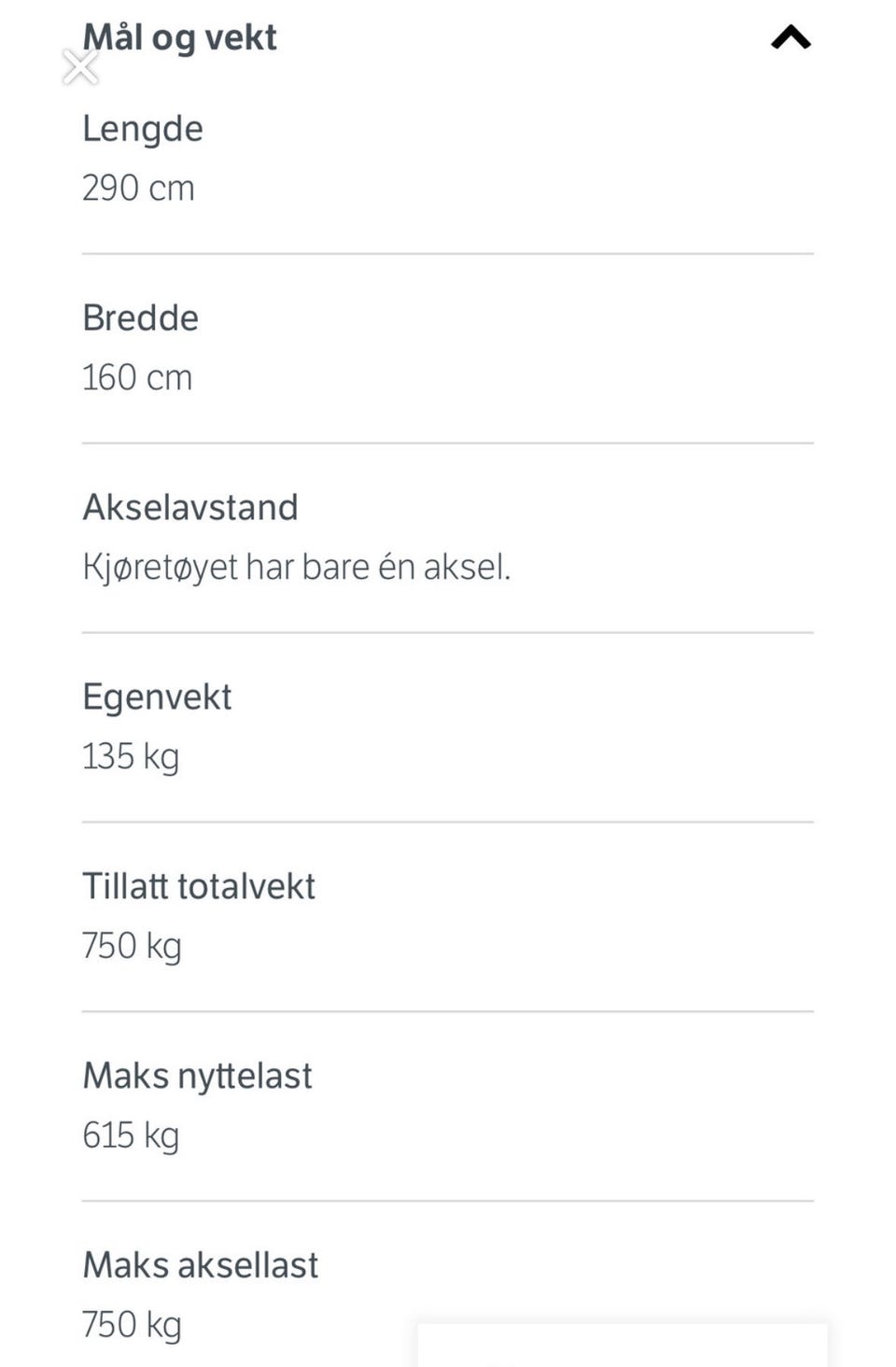Click the 290 cm length value
The height and width of the screenshot is (1367, 896).
point(138,189)
